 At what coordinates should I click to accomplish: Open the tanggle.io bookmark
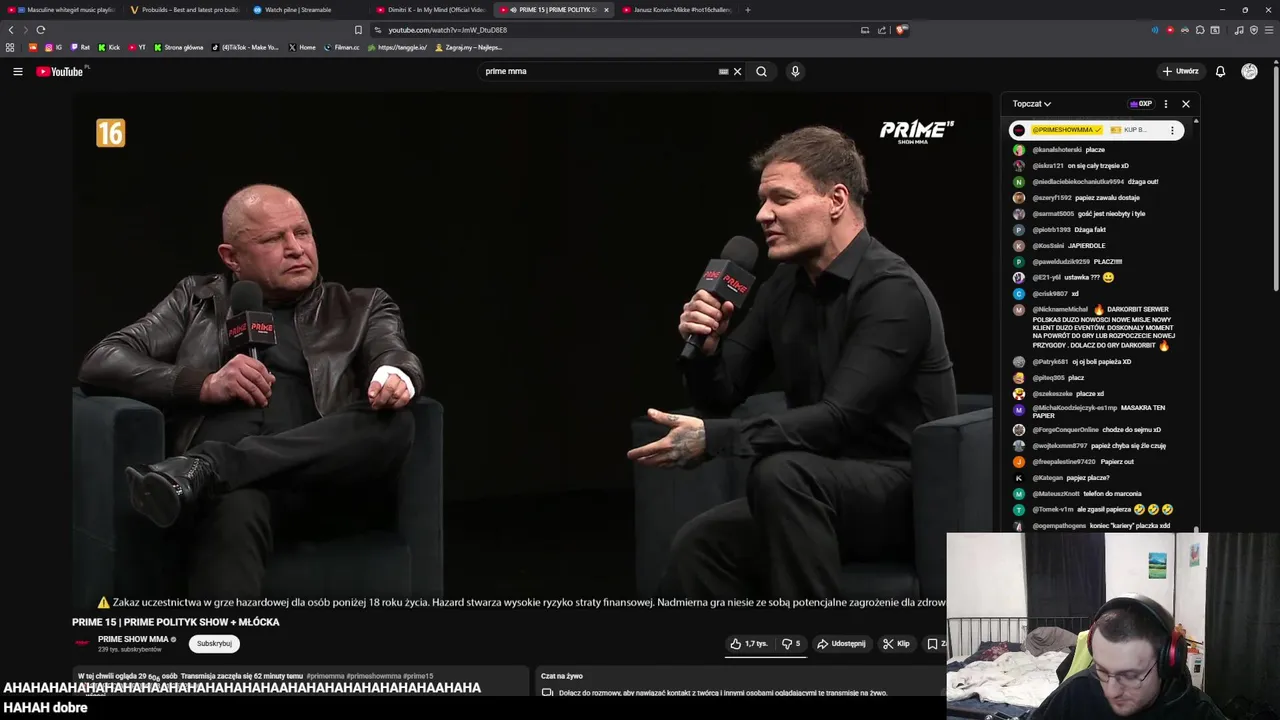(x=398, y=47)
